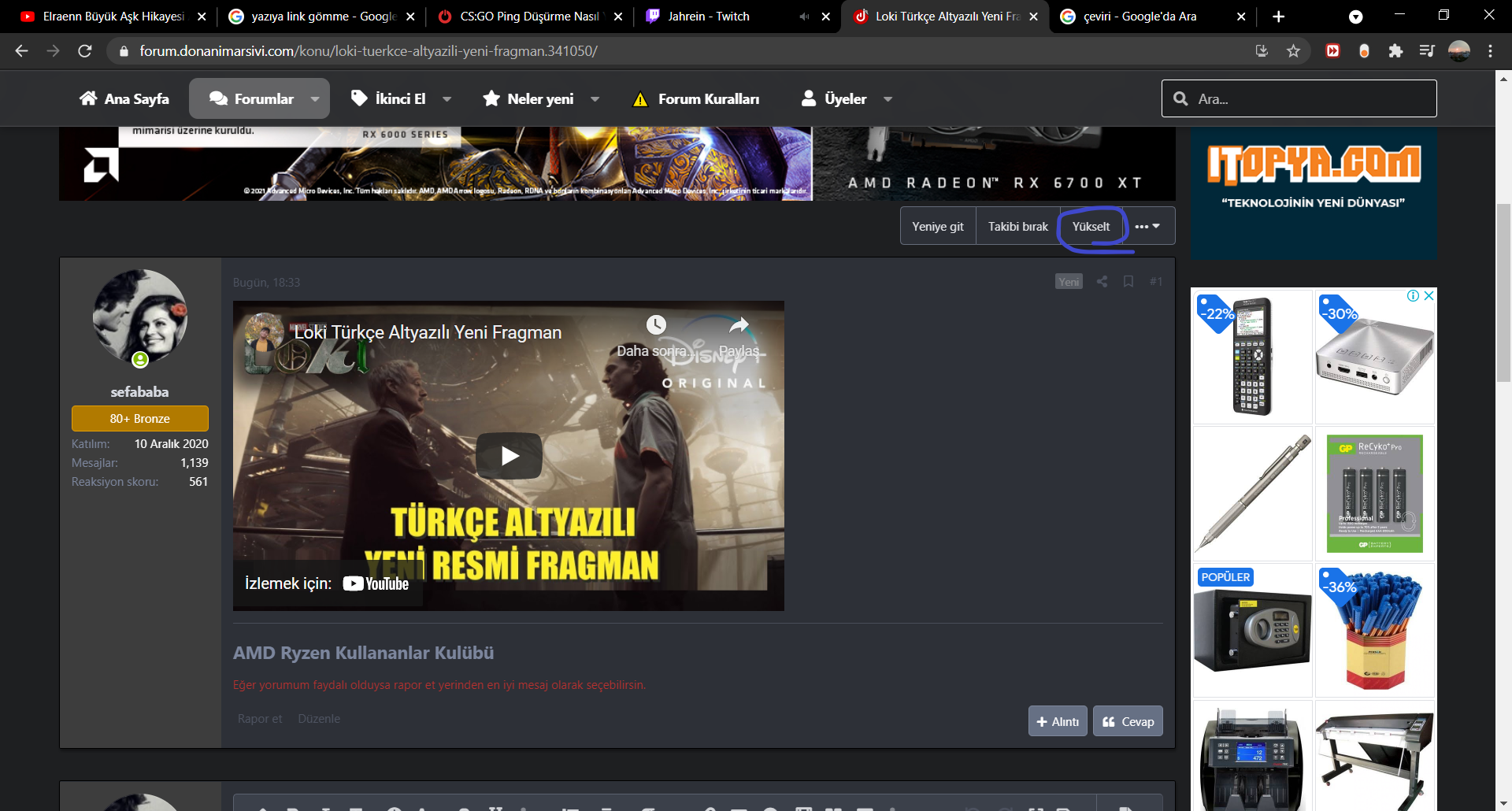Click the forum search field
The width and height of the screenshot is (1512, 811).
[x=1299, y=98]
